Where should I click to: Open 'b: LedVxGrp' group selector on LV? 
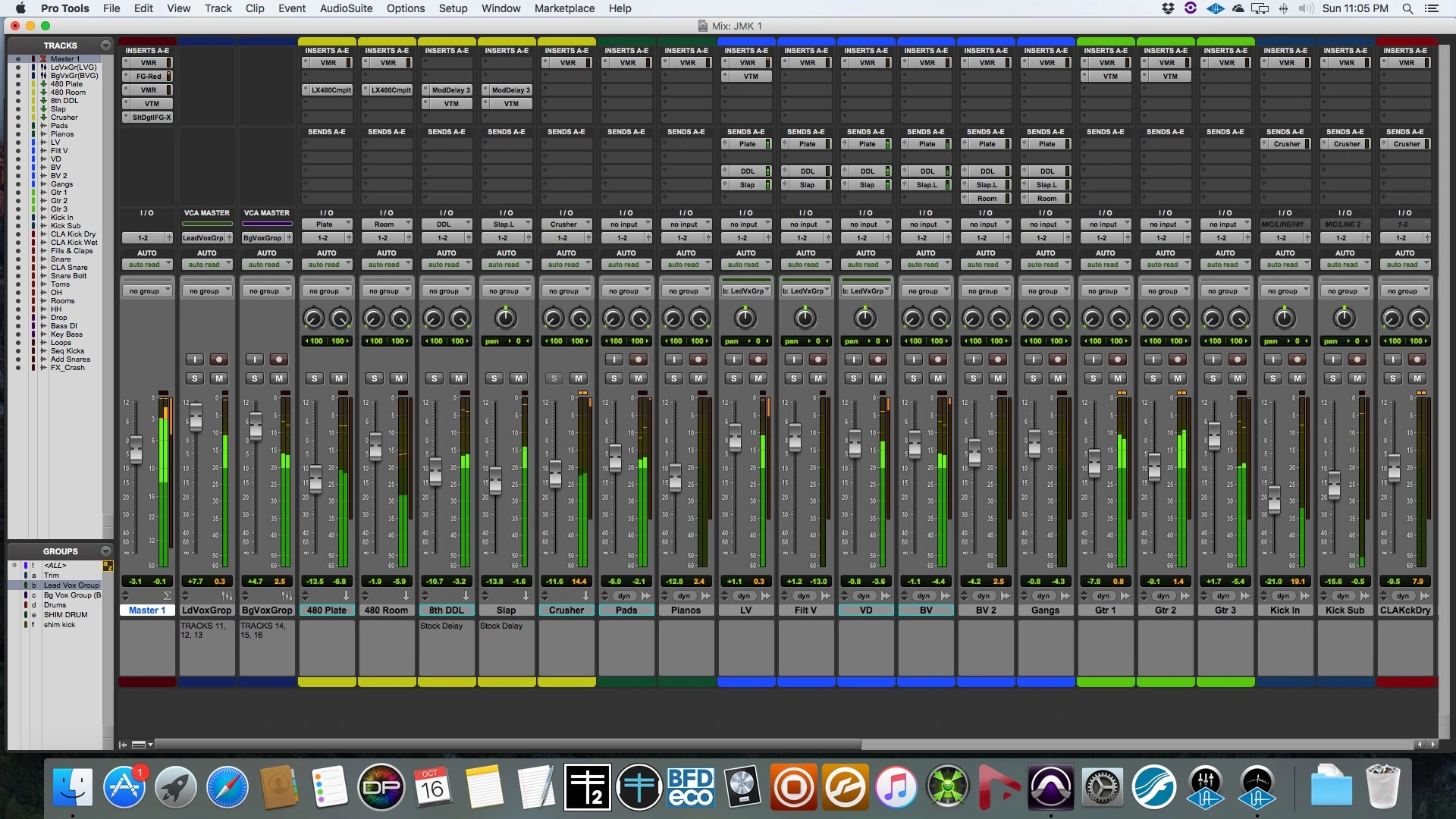[x=745, y=291]
